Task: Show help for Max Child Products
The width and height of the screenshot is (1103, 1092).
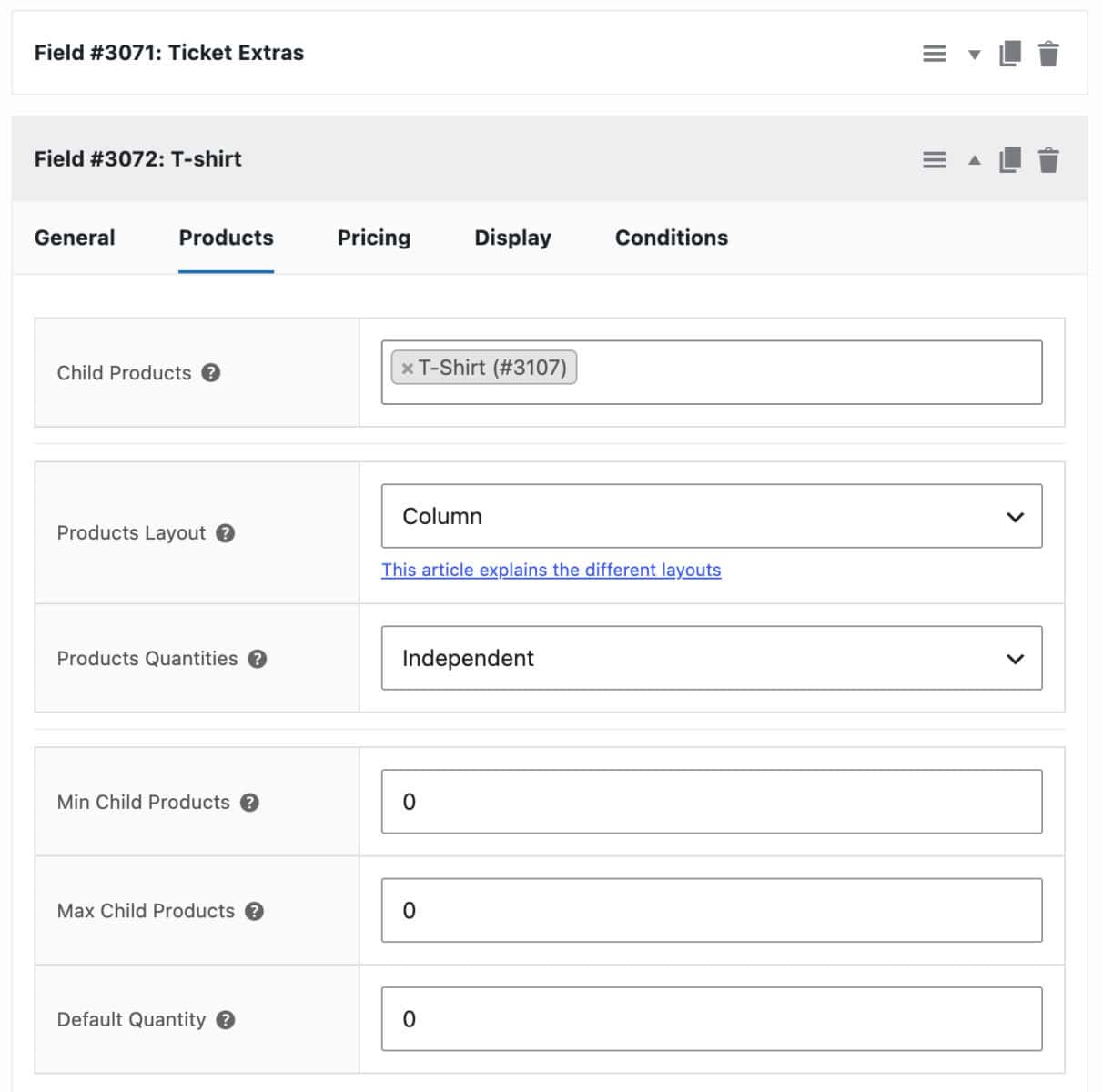Action: (255, 911)
